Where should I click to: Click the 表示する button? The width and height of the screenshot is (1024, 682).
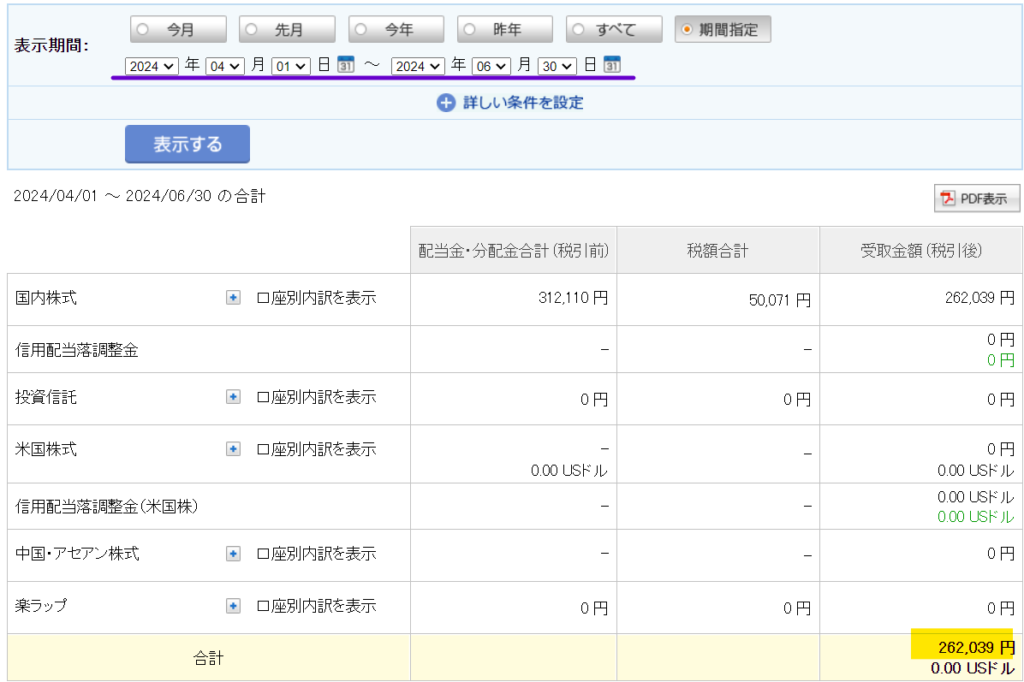(187, 144)
